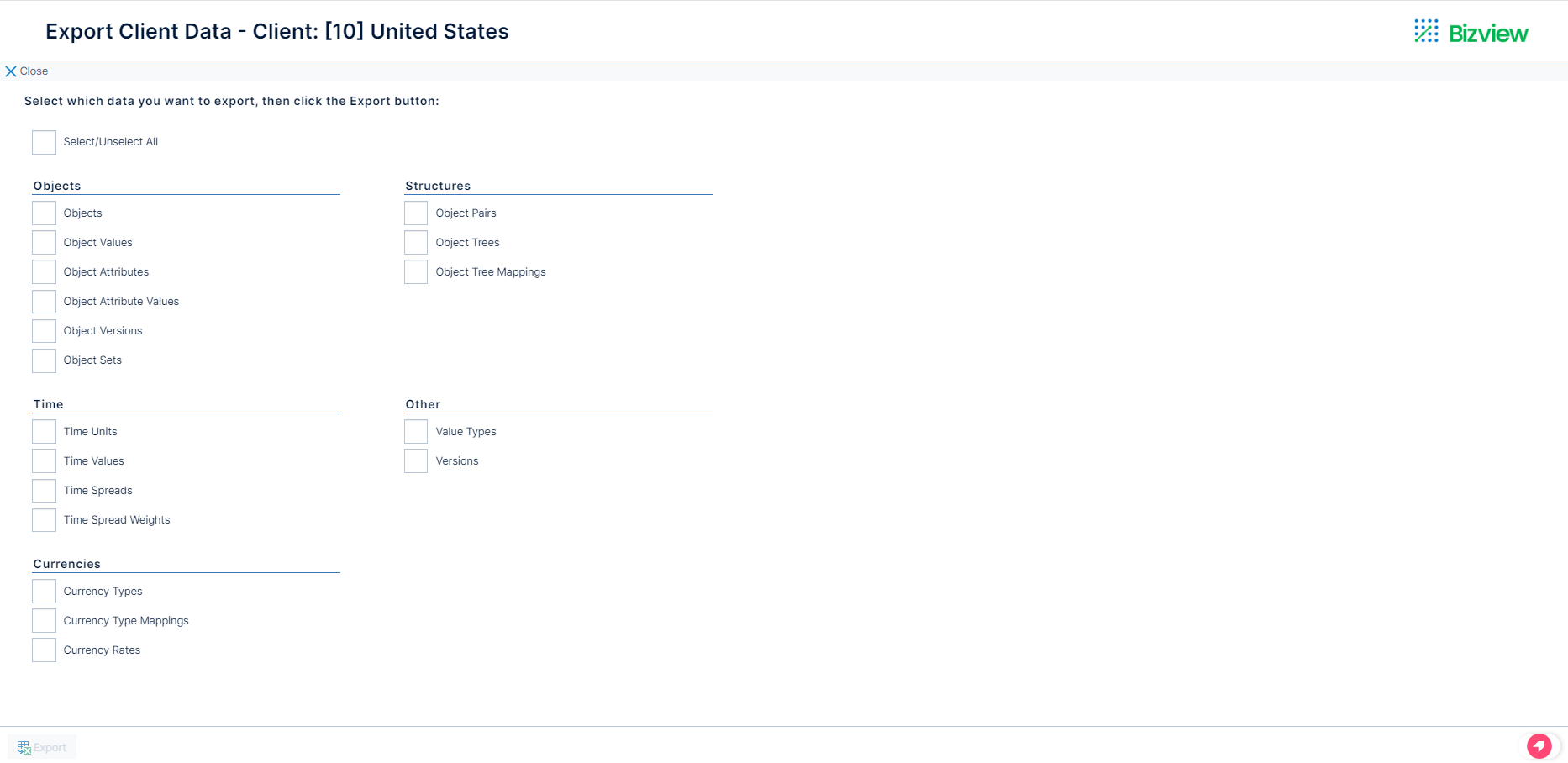Enable Currency Type Mappings checkbox
This screenshot has width=1568, height=763.
pos(45,621)
